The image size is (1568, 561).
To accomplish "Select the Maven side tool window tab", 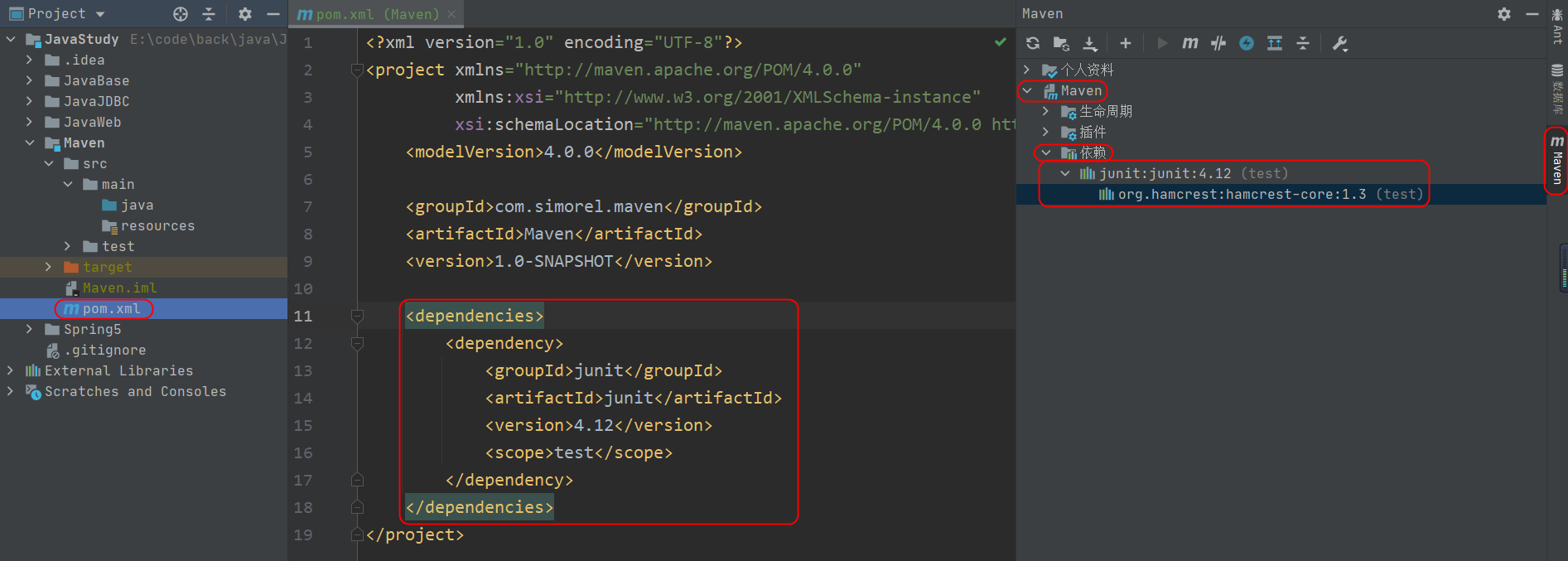I will click(1557, 161).
